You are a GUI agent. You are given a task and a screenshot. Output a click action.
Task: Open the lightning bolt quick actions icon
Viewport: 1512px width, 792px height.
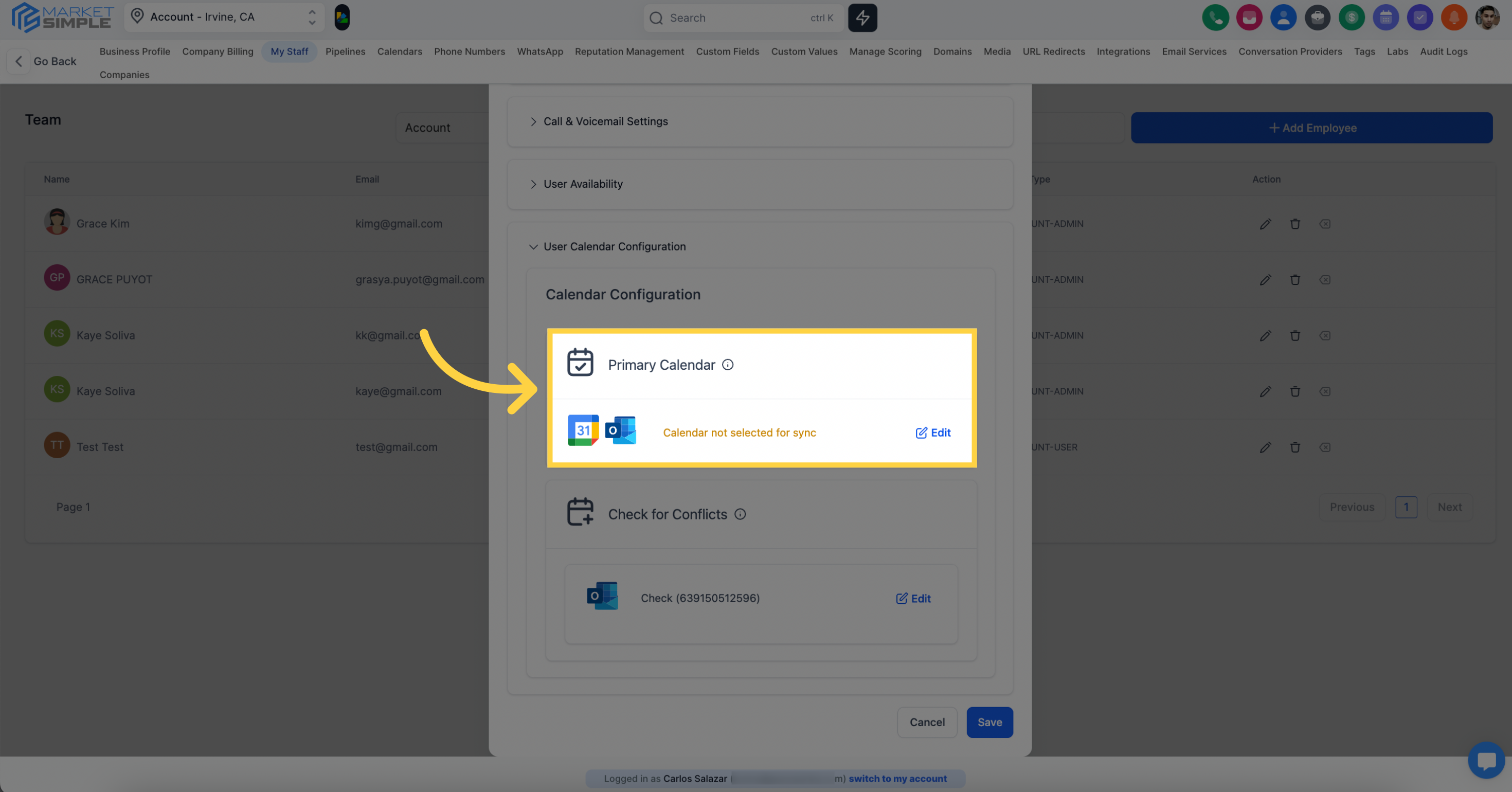(x=862, y=17)
